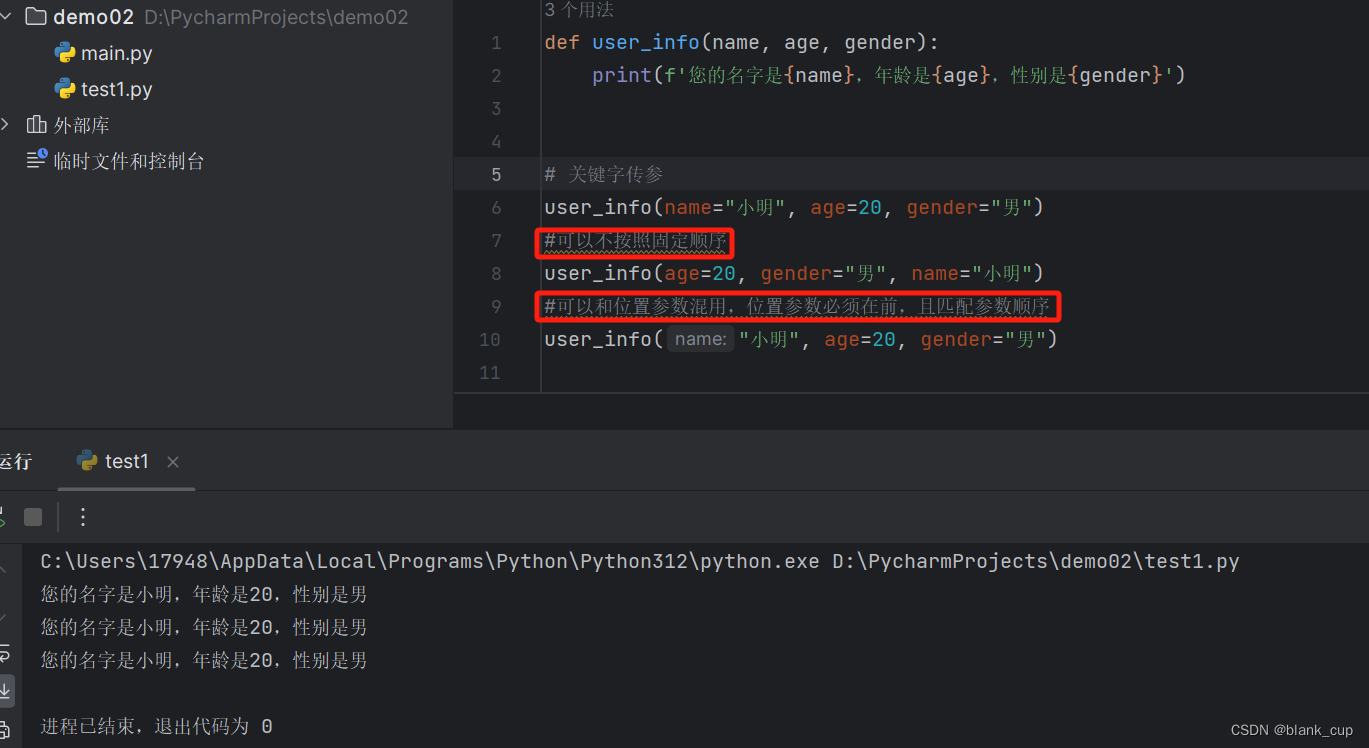Click the print f-string on line 2
1369x748 pixels.
tap(889, 76)
